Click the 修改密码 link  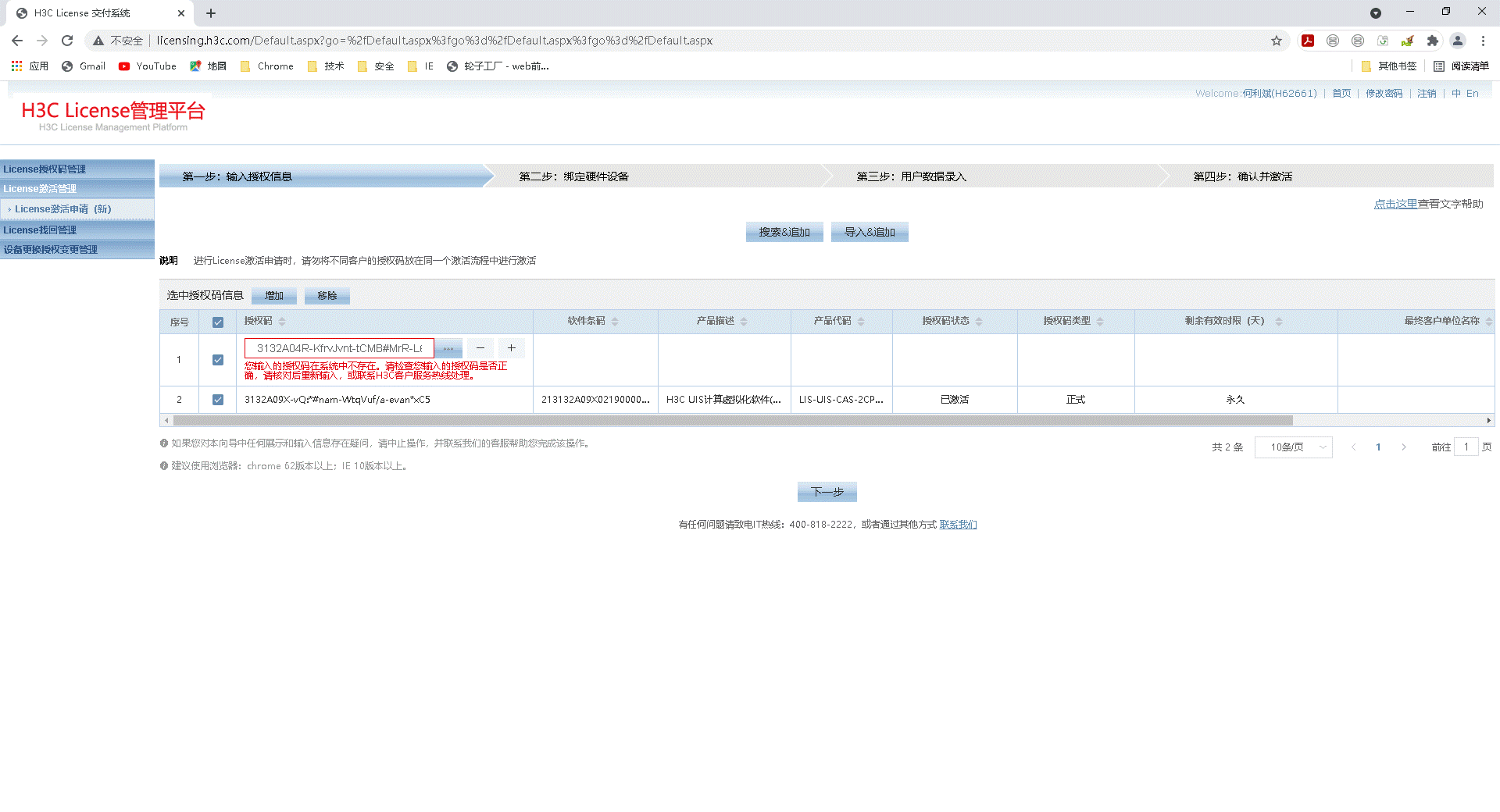tap(1384, 94)
